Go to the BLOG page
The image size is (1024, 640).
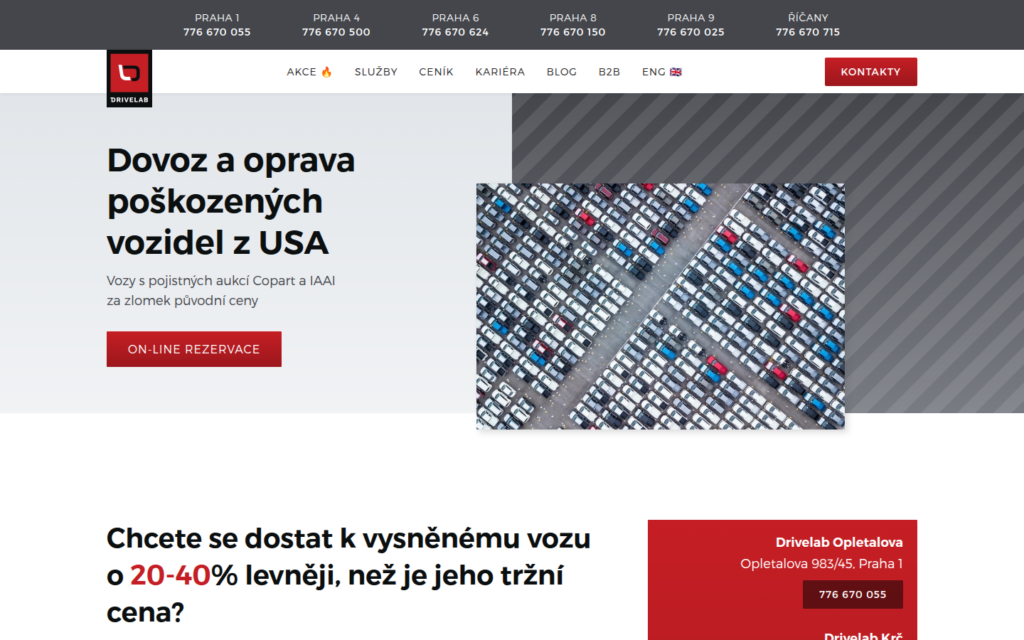pyautogui.click(x=562, y=72)
